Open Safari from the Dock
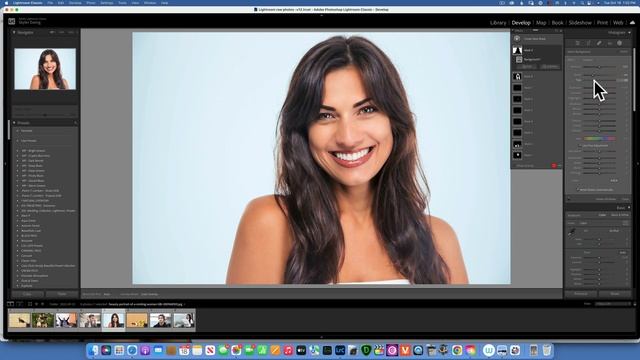 point(132,350)
